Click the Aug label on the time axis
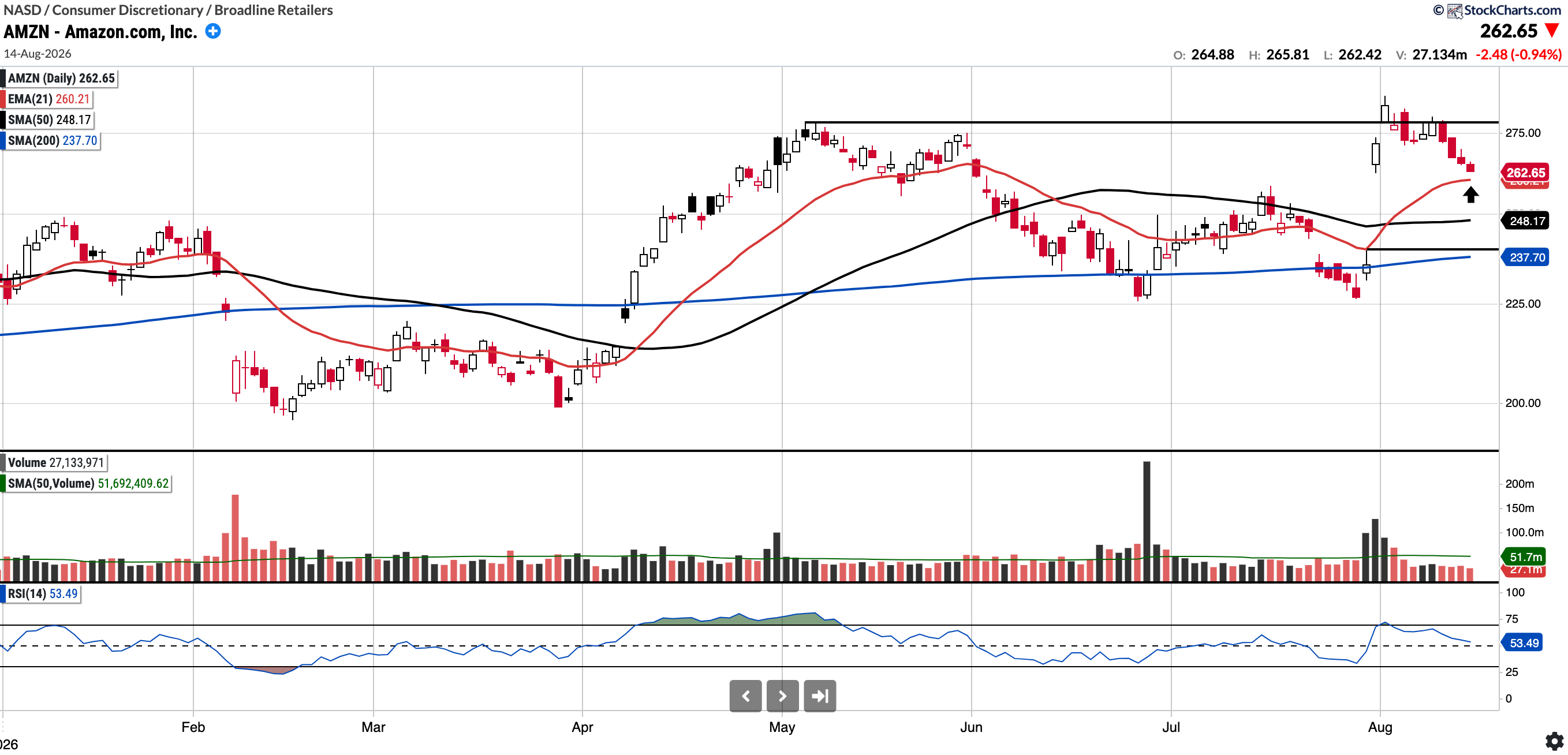 [1380, 727]
